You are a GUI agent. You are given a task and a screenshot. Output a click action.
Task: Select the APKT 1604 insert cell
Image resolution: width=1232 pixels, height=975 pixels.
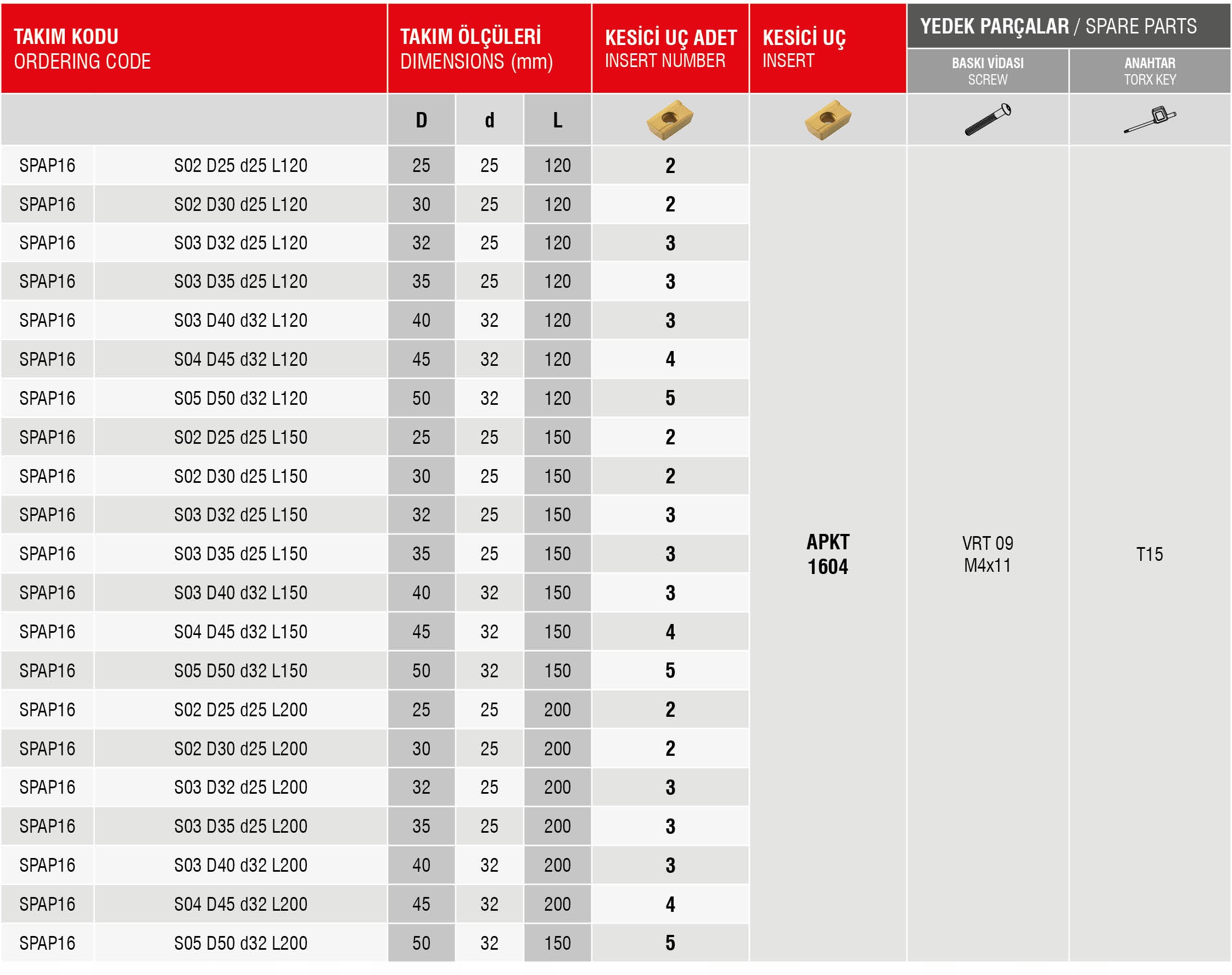click(x=827, y=554)
